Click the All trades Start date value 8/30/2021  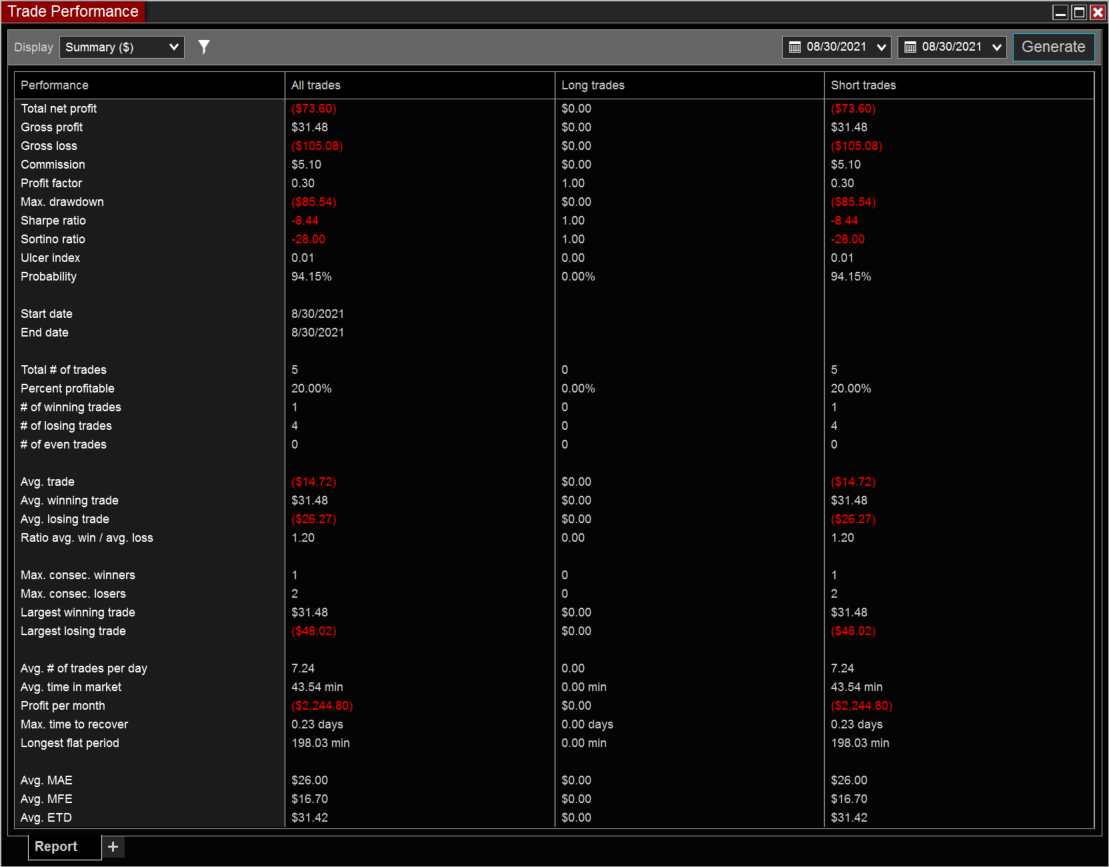click(318, 314)
